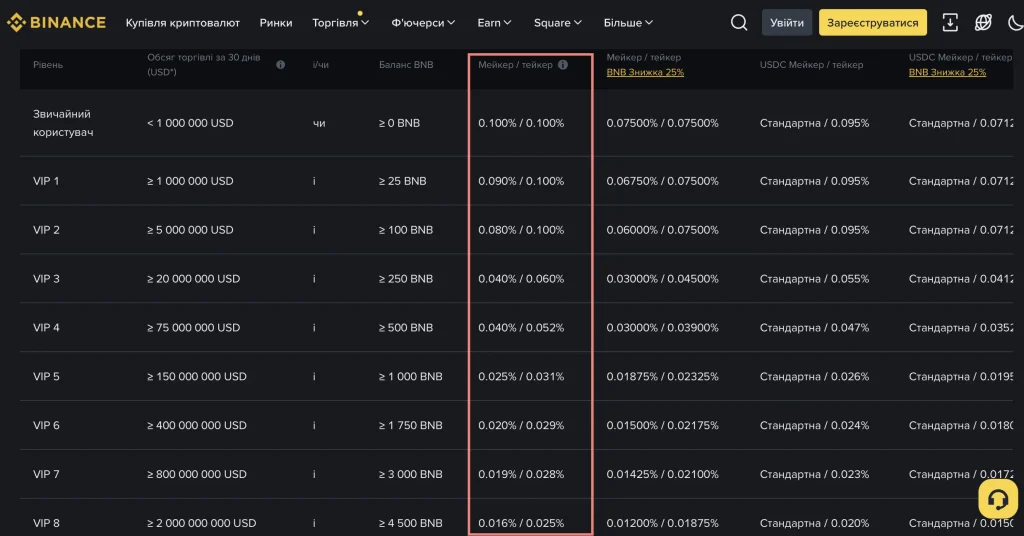Click the '0.090% / 0.100%' fee cell
This screenshot has height=536, width=1024.
pyautogui.click(x=521, y=181)
